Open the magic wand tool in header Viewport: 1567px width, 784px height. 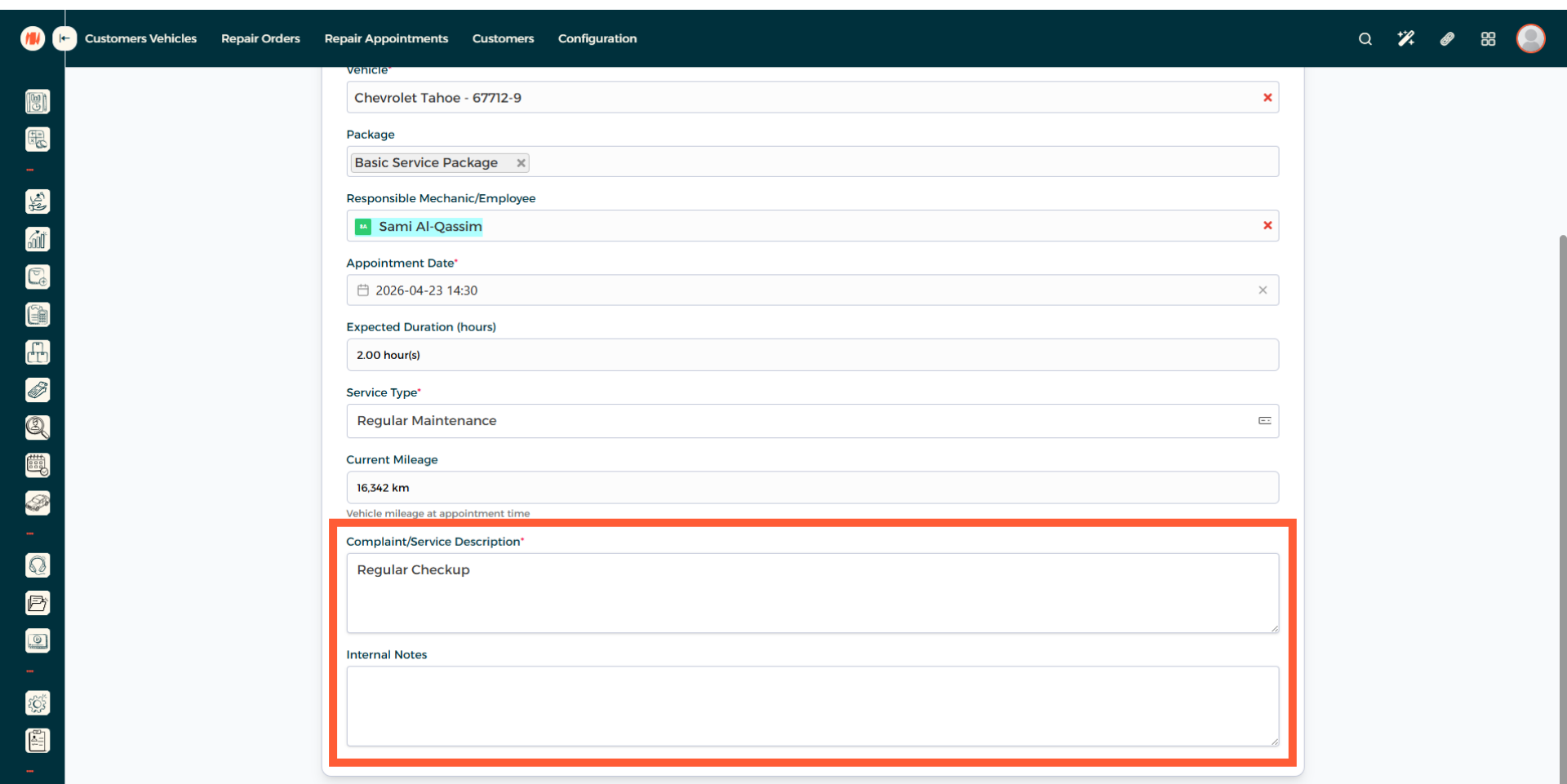pos(1405,39)
